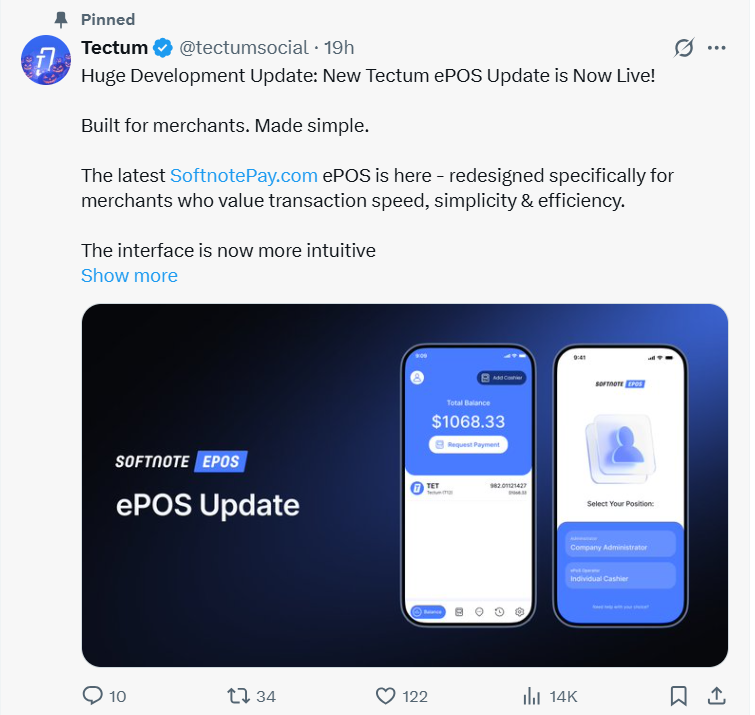This screenshot has width=755, height=715.
Task: Like the ePOS update post
Action: click(386, 695)
